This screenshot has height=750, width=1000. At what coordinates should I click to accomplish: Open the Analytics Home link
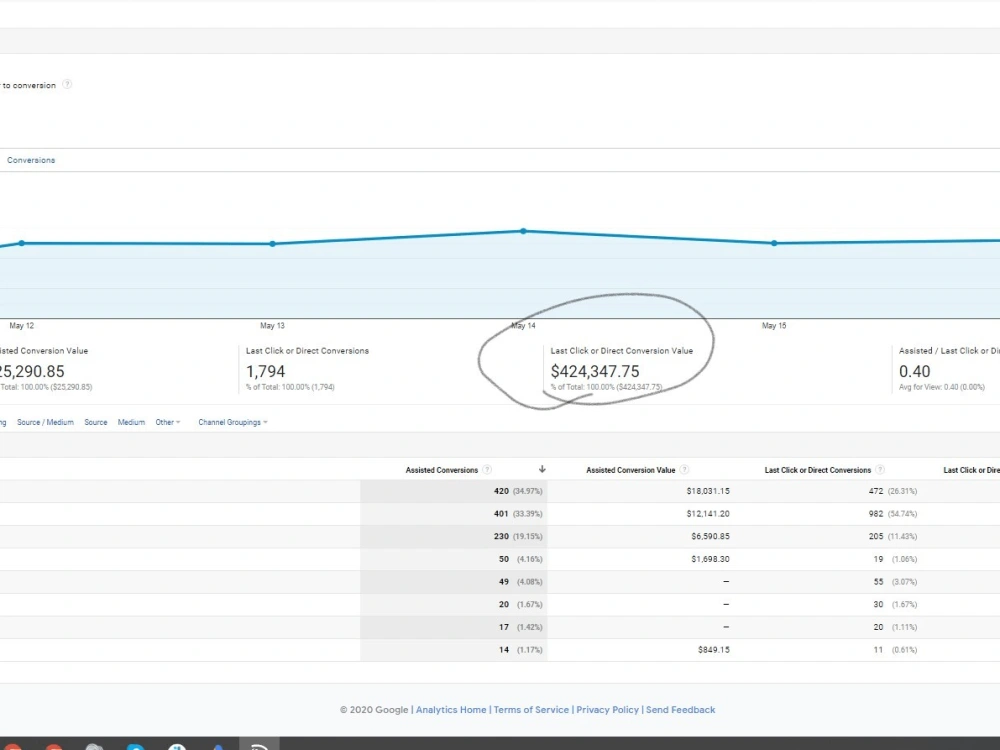point(451,710)
